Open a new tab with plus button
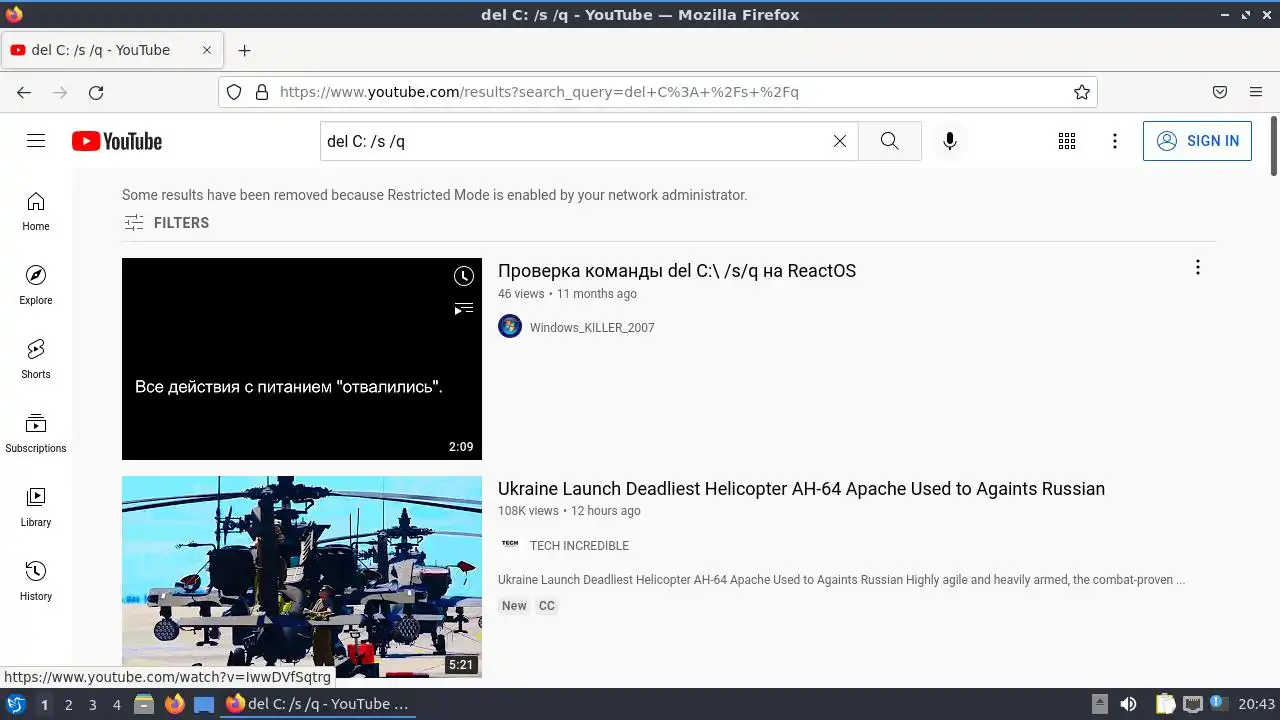Screen dimensions: 1280x720 [x=244, y=50]
